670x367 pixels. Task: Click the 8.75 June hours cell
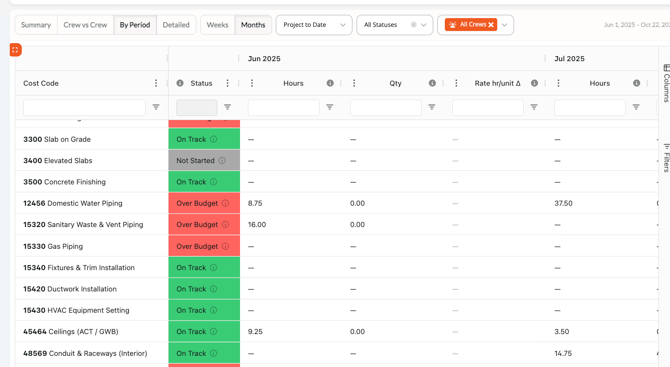click(x=255, y=203)
